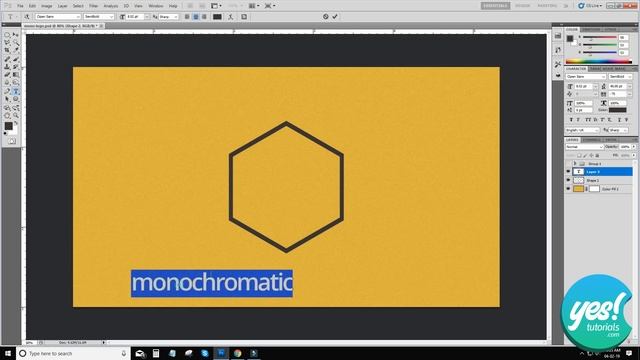Select the Blur tool
Viewport: 640px width, 360px height.
coord(7,83)
